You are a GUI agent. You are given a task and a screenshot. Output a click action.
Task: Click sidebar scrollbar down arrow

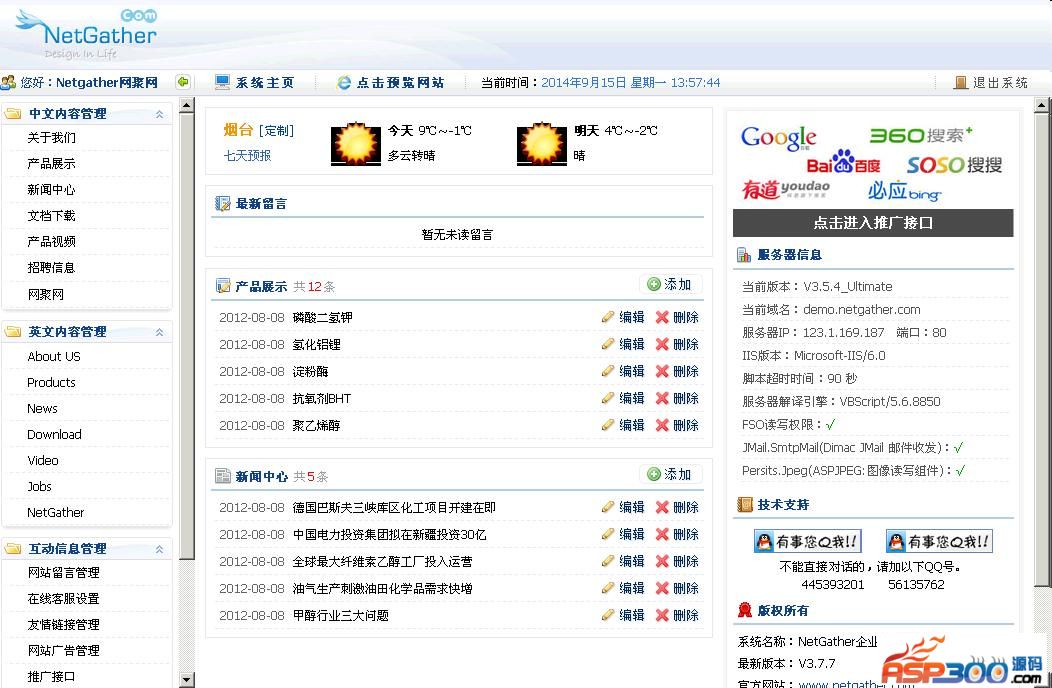pyautogui.click(x=187, y=679)
